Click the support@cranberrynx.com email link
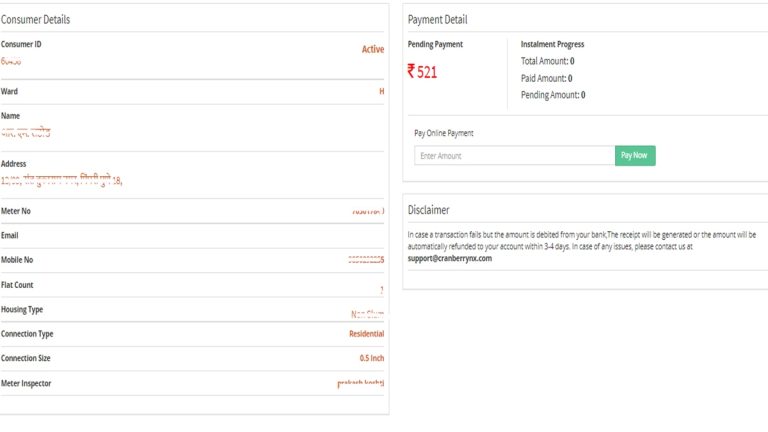Image resolution: width=768 pixels, height=432 pixels. tap(450, 258)
